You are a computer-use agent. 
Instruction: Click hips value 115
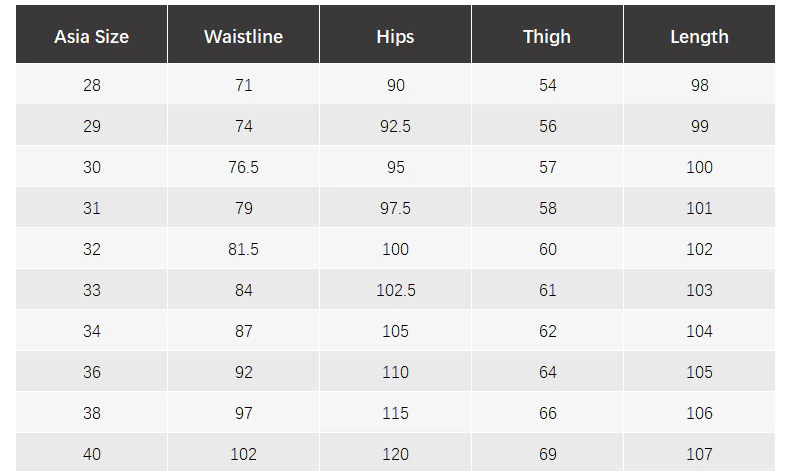coord(396,413)
